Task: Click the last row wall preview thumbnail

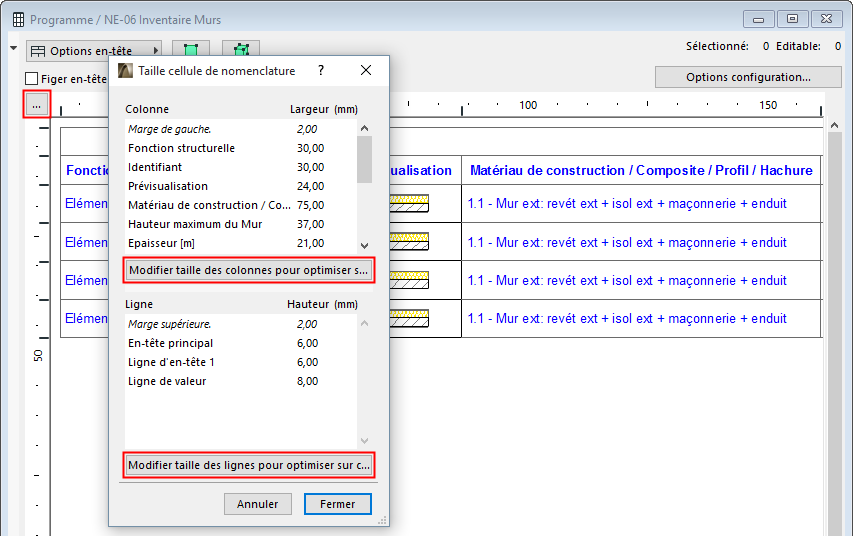Action: (x=410, y=318)
